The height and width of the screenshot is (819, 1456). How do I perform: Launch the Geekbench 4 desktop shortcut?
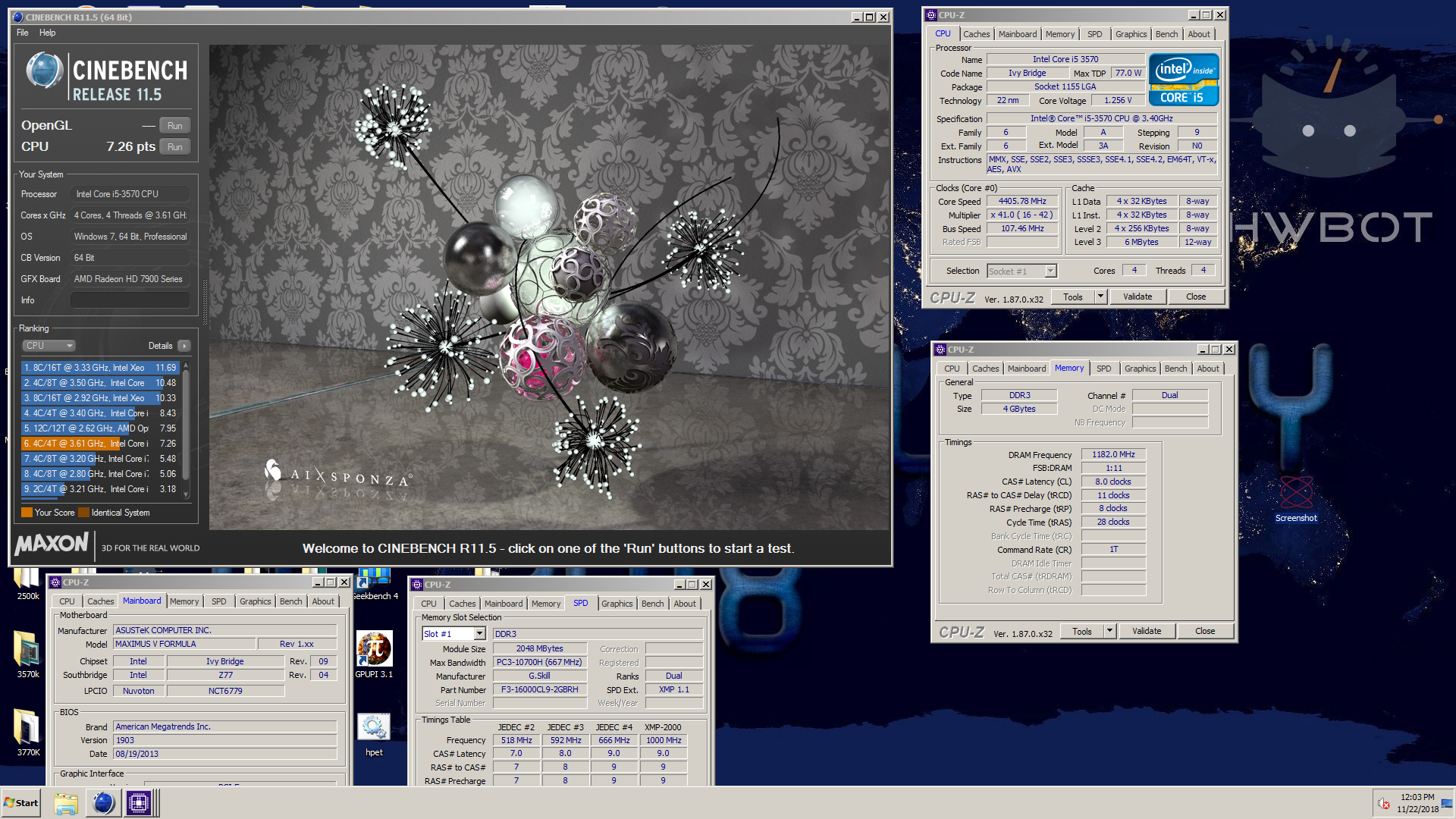[374, 584]
